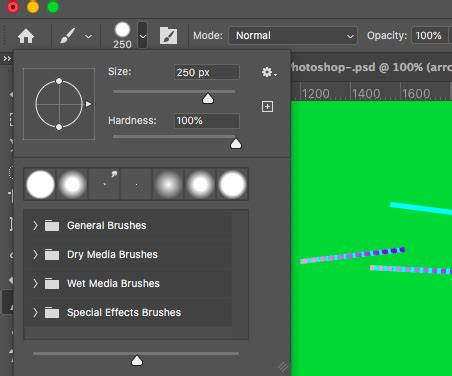Click the Dry Media Brushes folder icon
This screenshot has width=452, height=376.
(52, 255)
